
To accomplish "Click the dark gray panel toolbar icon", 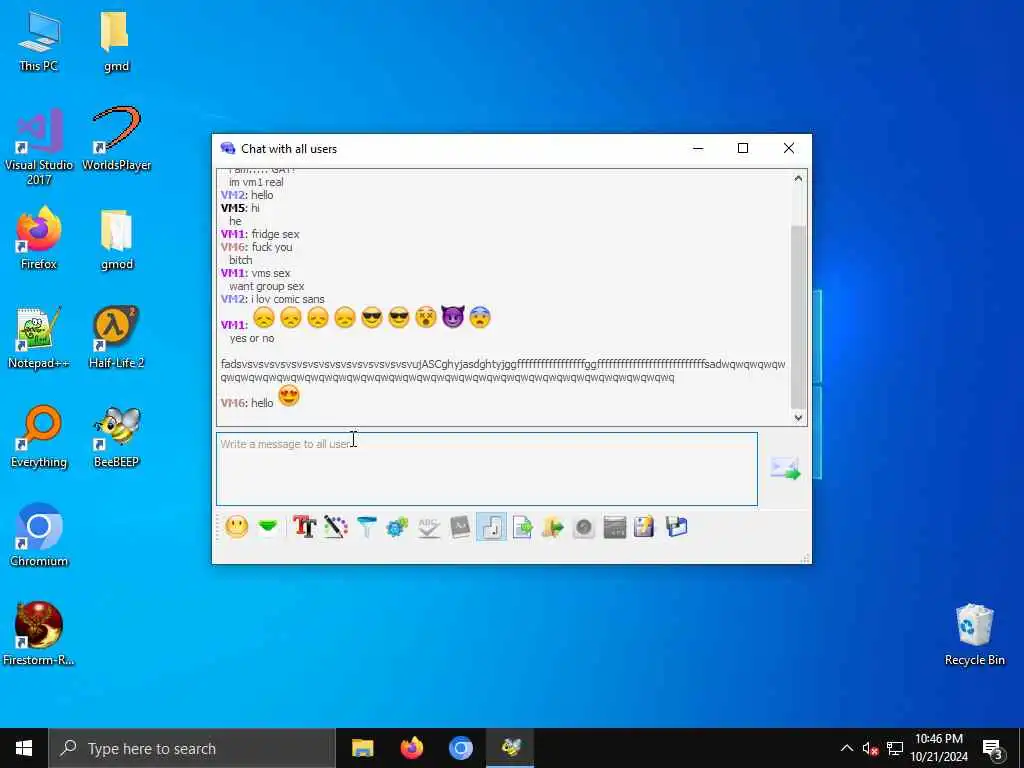I will (x=615, y=527).
